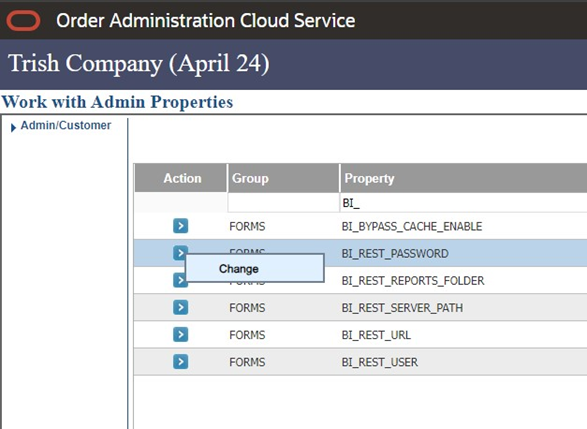Open the Admin/Customer navigation link
Image resolution: width=587 pixels, height=429 pixels.
[66, 125]
